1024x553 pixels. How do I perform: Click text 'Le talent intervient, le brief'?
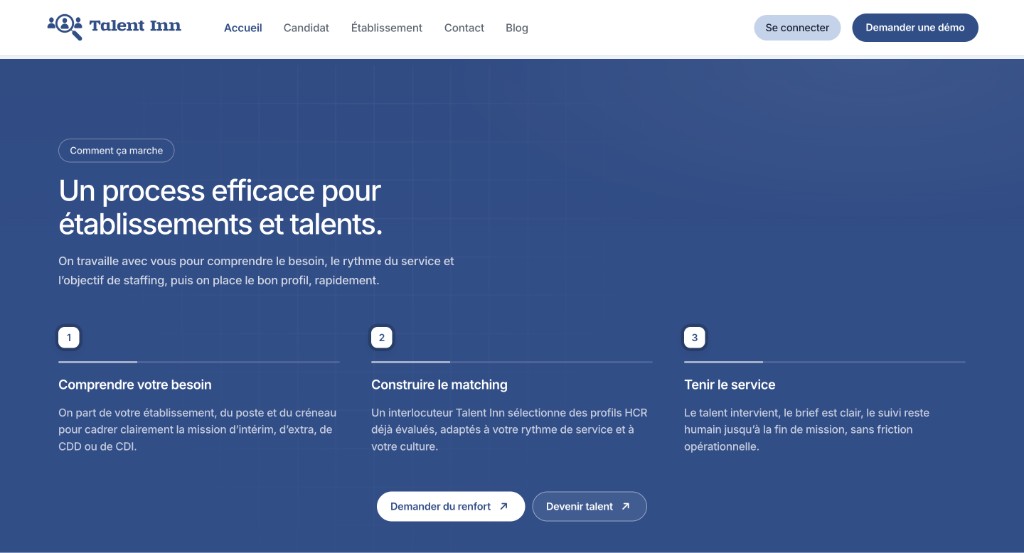[807, 430]
